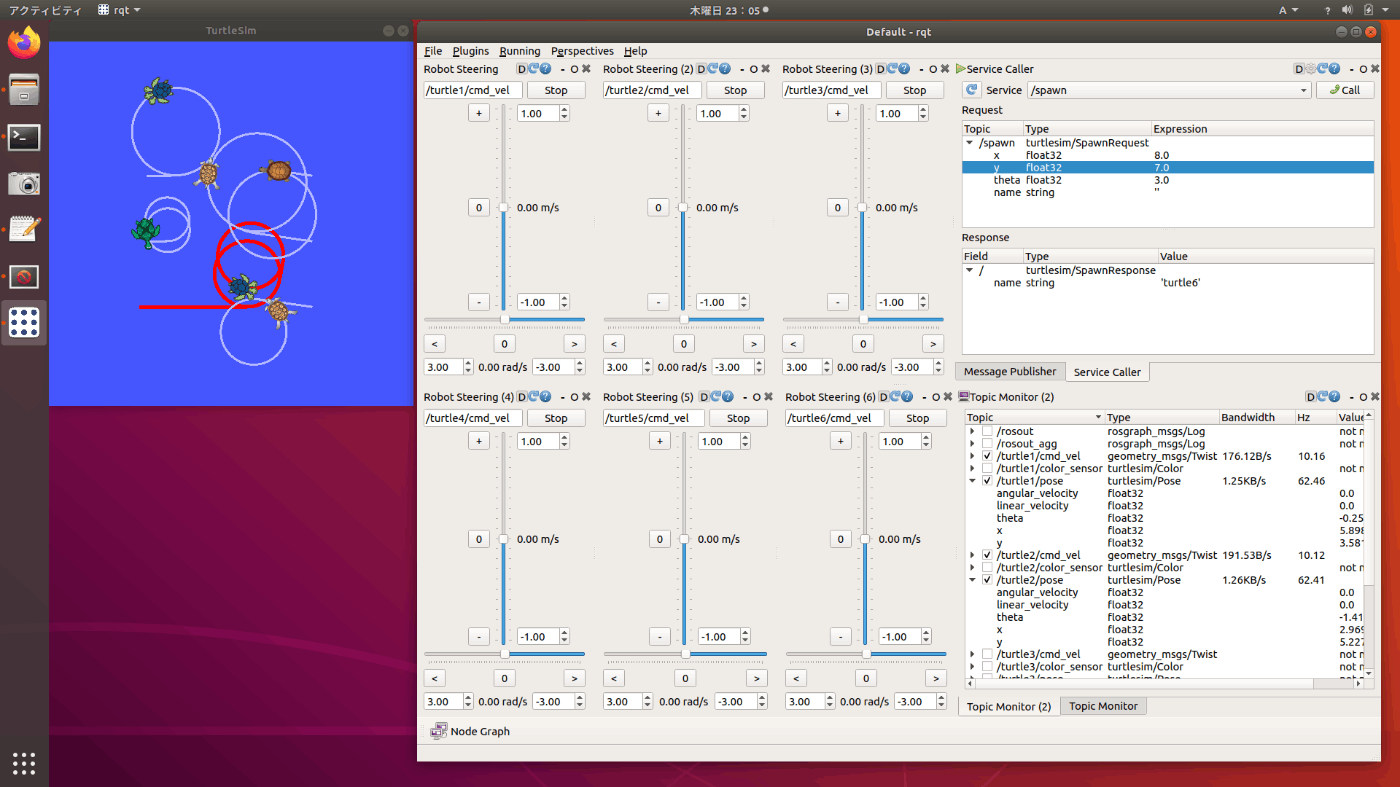Open help for Robot Steering (2) plugin
This screenshot has height=787, width=1400.
click(725, 69)
